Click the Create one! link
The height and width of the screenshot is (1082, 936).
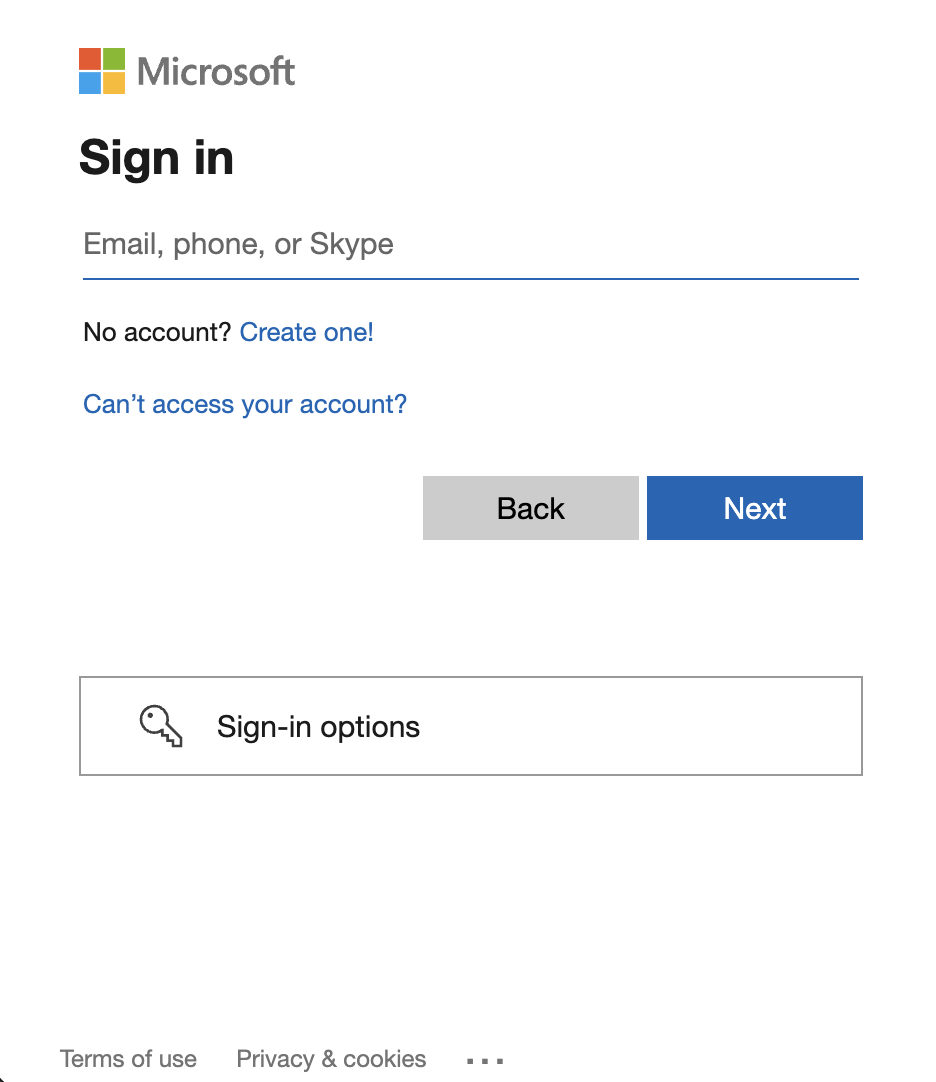306,333
